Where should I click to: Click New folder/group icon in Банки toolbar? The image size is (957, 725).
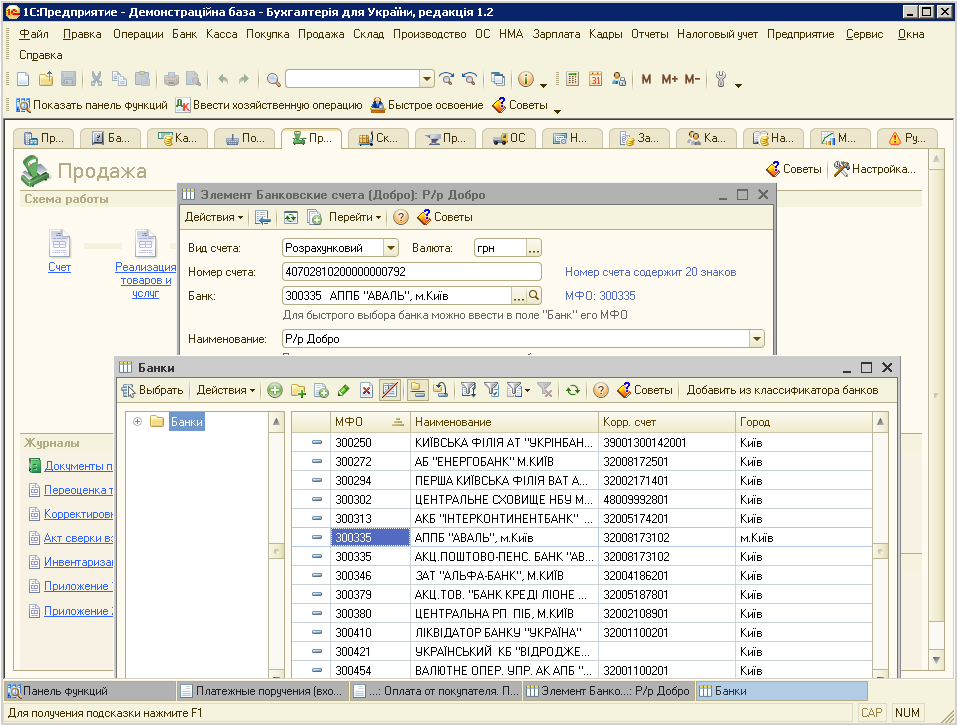pyautogui.click(x=298, y=391)
